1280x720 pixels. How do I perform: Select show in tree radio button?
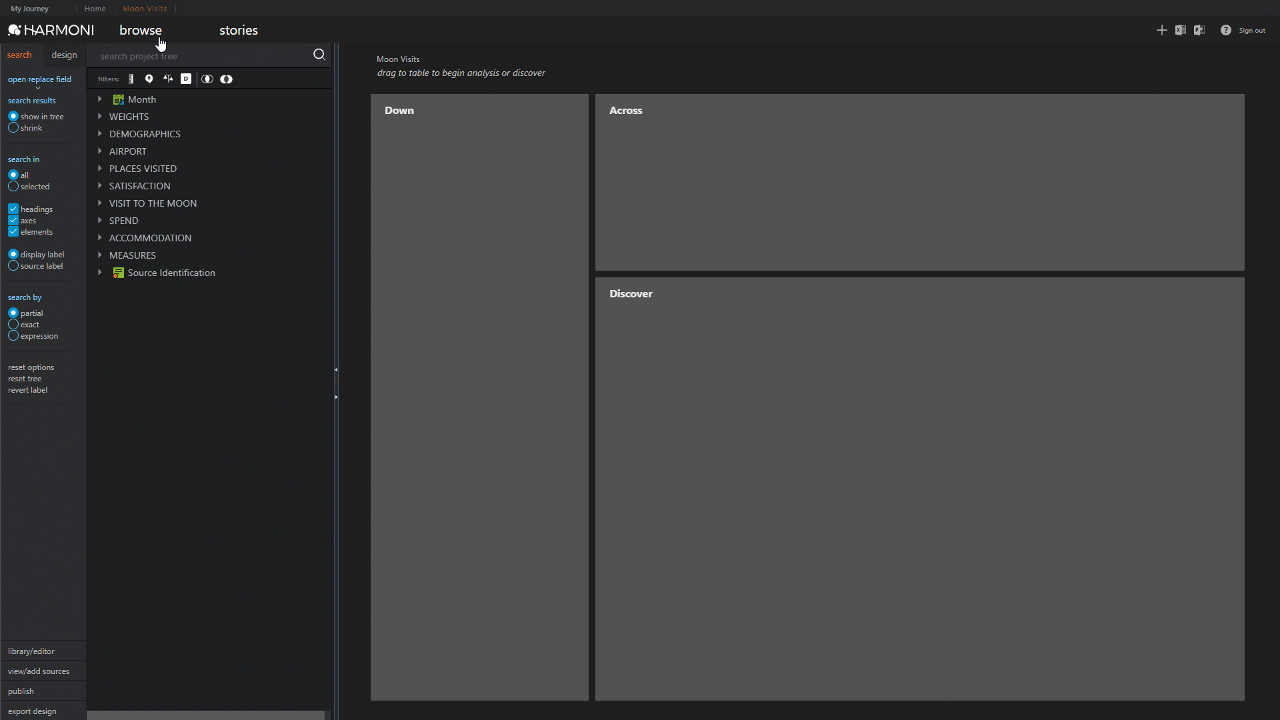(x=13, y=116)
